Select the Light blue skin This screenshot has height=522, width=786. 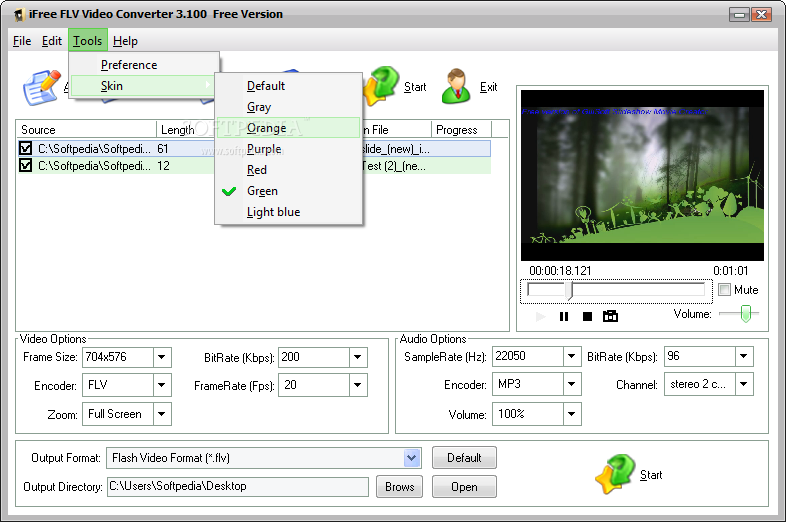[x=288, y=212]
